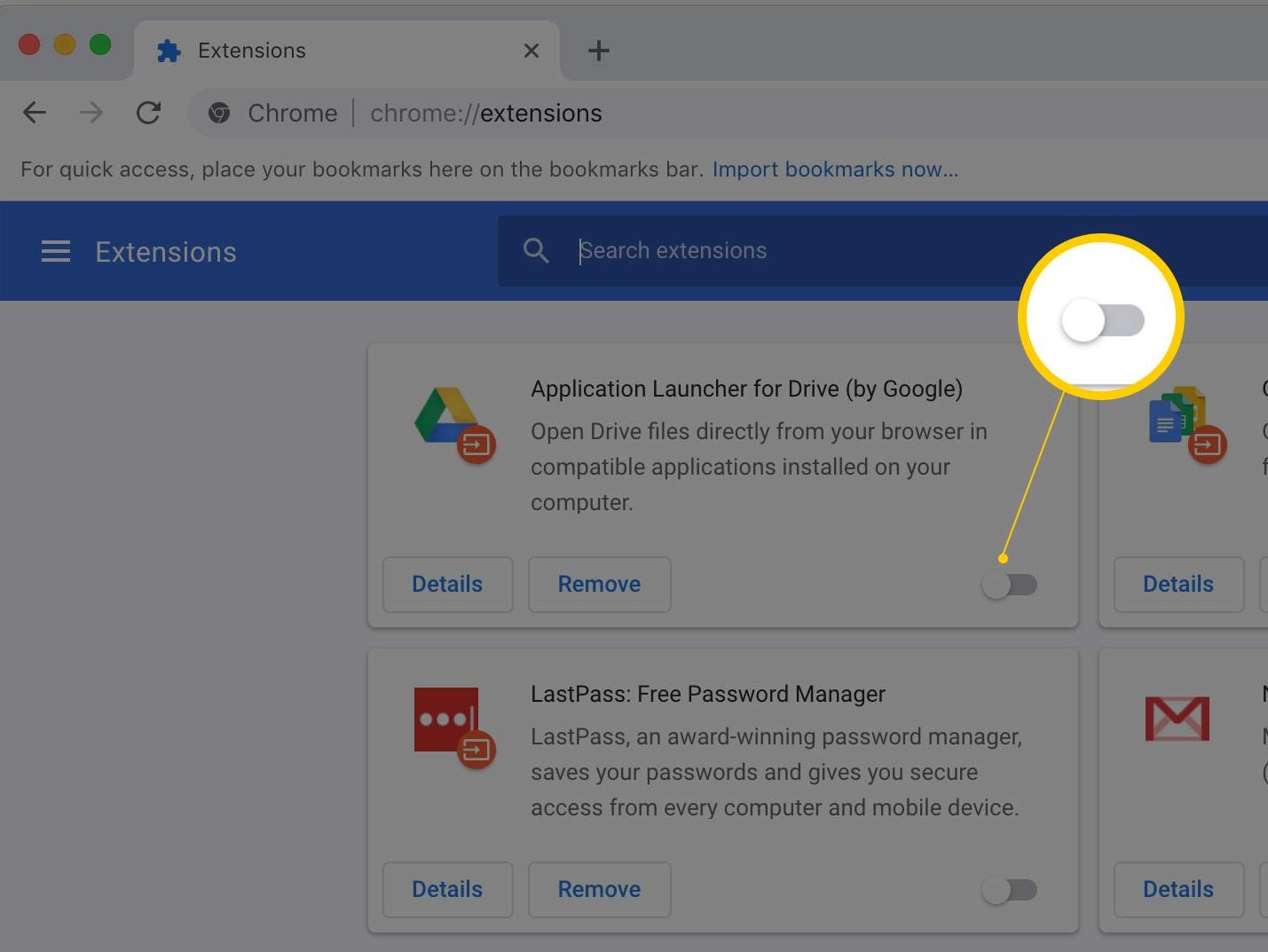
Task: Click the back navigation arrow
Action: (x=34, y=113)
